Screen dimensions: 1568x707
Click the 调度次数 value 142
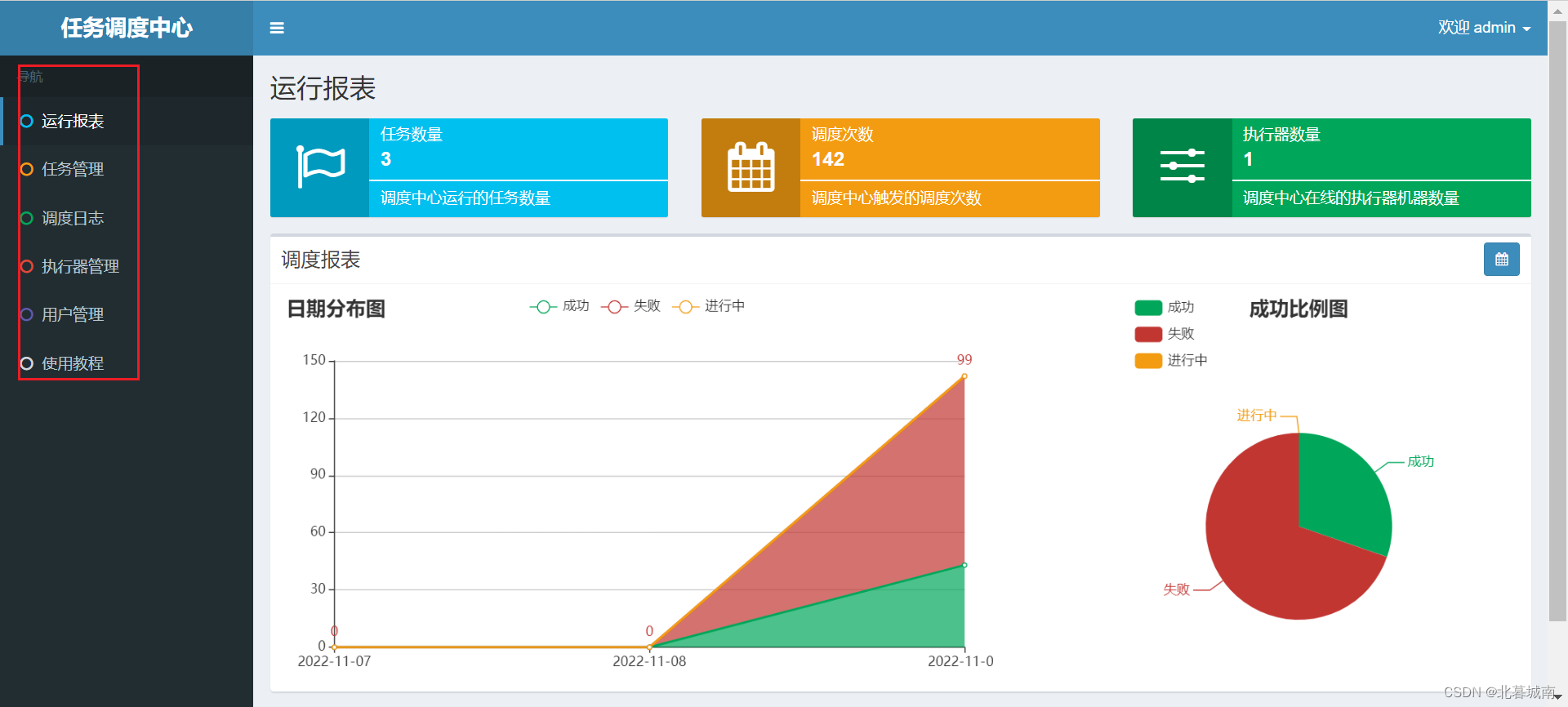(x=828, y=159)
